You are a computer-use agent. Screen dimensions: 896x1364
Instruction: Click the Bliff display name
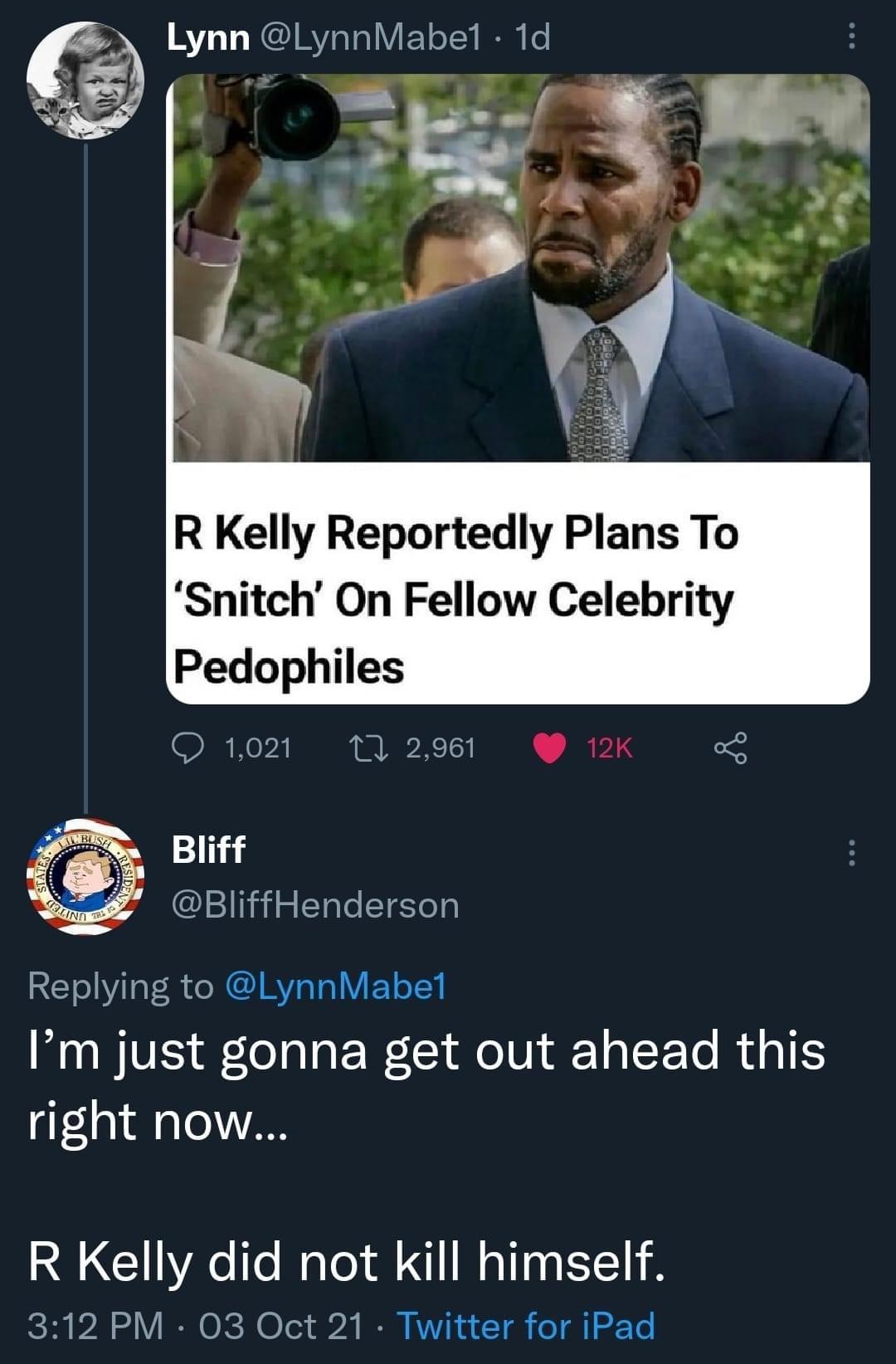coord(208,850)
